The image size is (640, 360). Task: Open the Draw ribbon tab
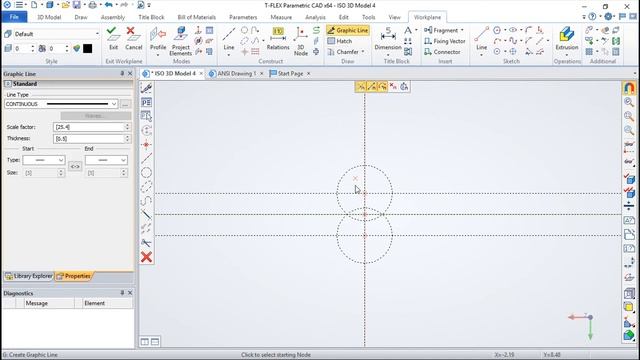tap(81, 17)
